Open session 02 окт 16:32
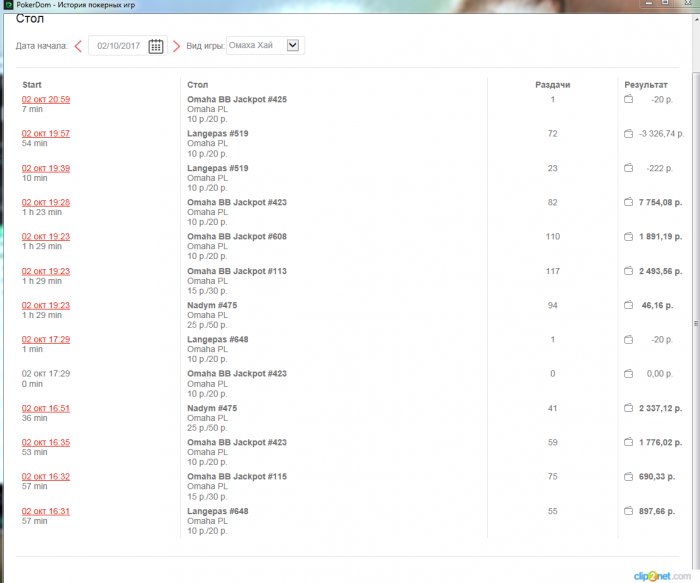 46,476
